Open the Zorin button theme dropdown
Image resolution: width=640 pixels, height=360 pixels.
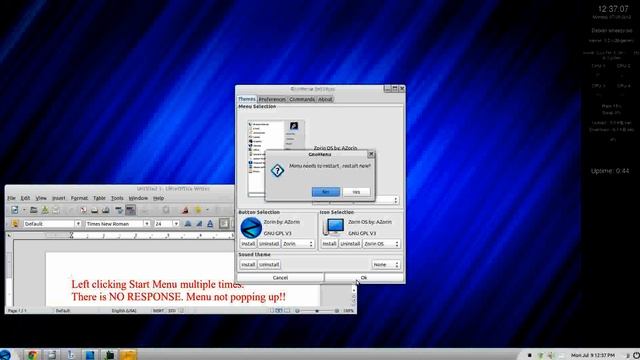coord(298,244)
